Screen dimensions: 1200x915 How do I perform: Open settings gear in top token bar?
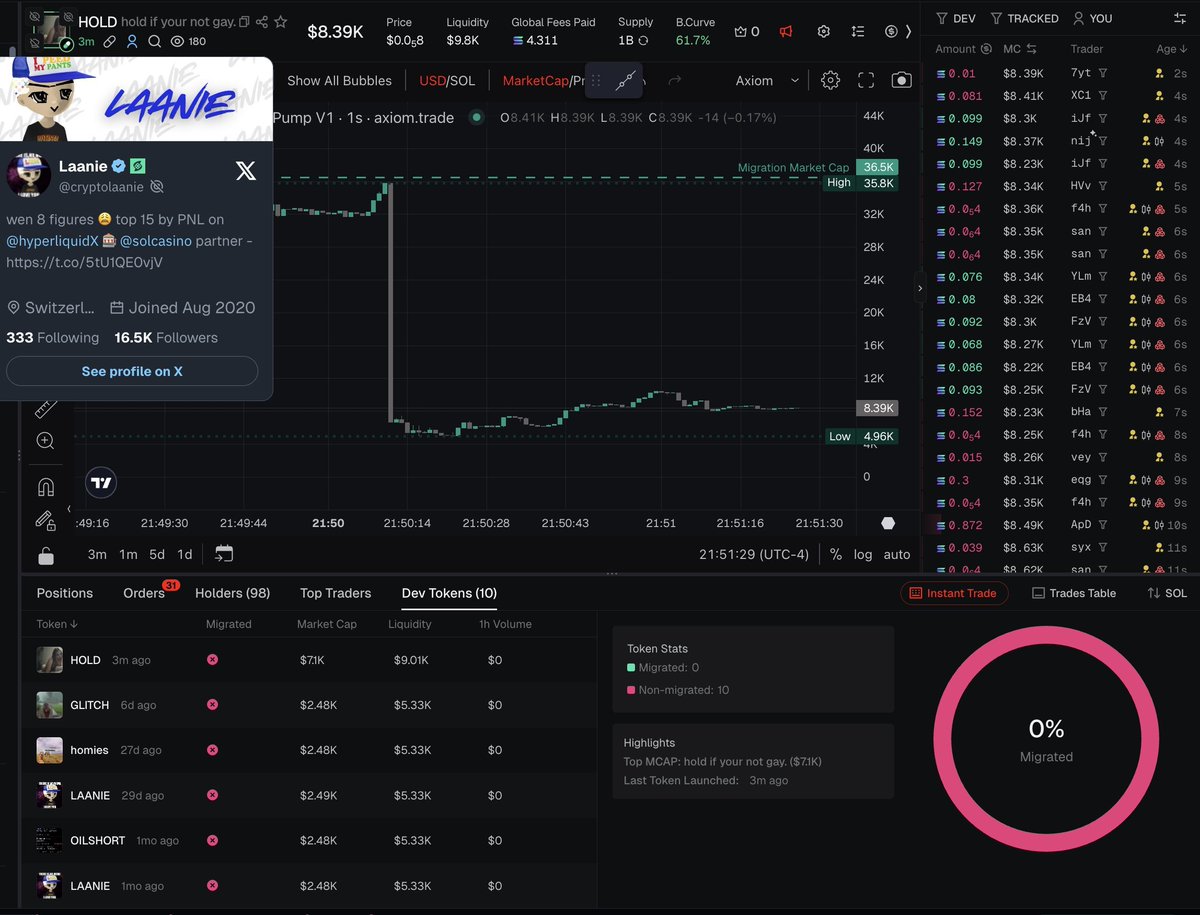click(x=824, y=31)
